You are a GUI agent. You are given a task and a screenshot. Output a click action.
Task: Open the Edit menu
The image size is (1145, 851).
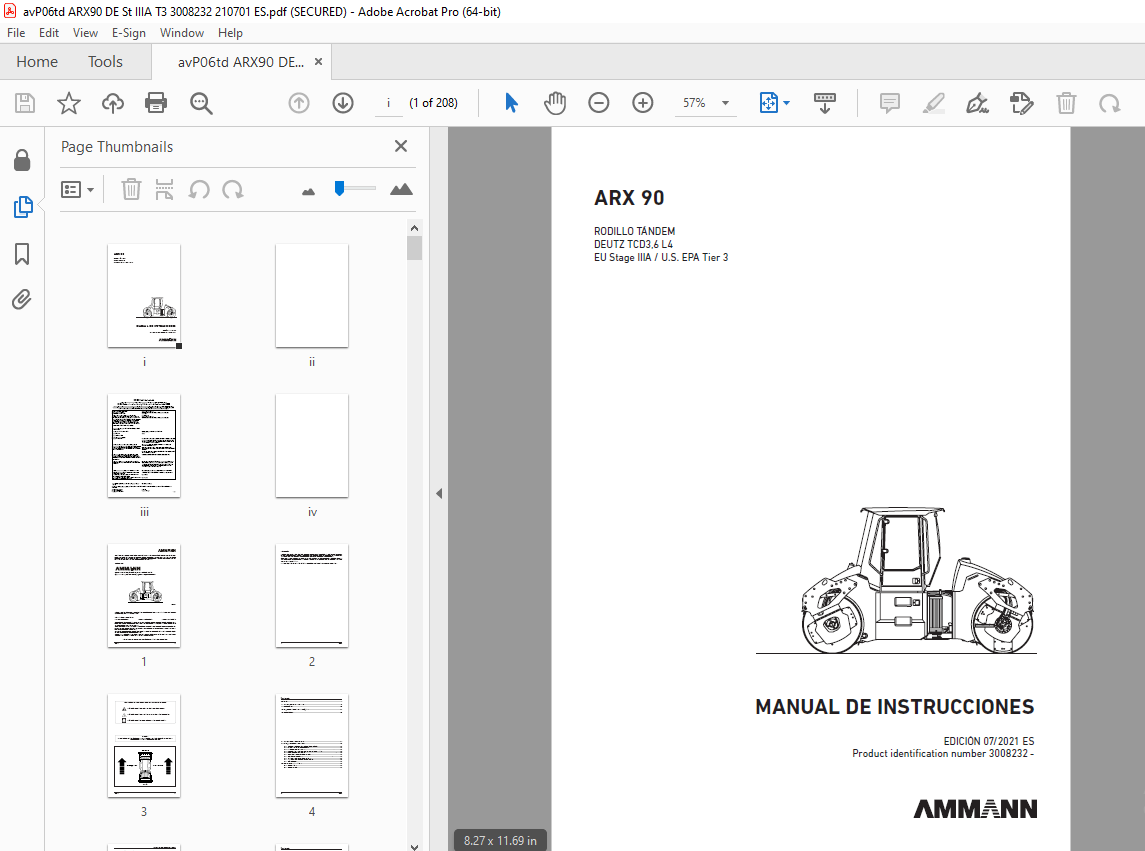[49, 33]
